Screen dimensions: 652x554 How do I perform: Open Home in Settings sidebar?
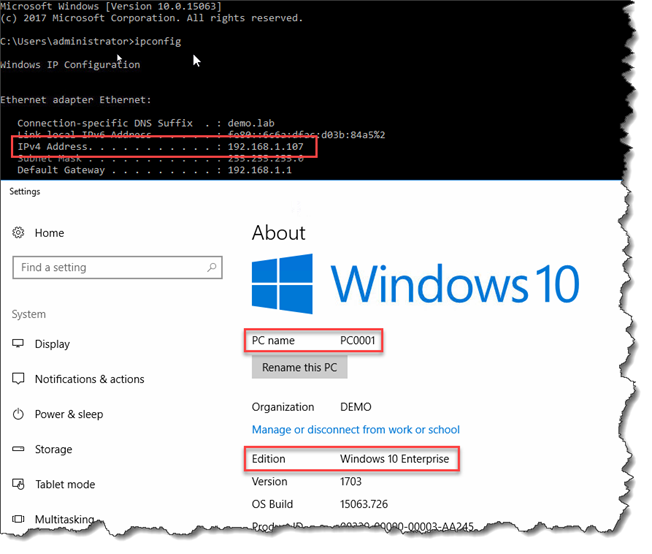point(49,233)
